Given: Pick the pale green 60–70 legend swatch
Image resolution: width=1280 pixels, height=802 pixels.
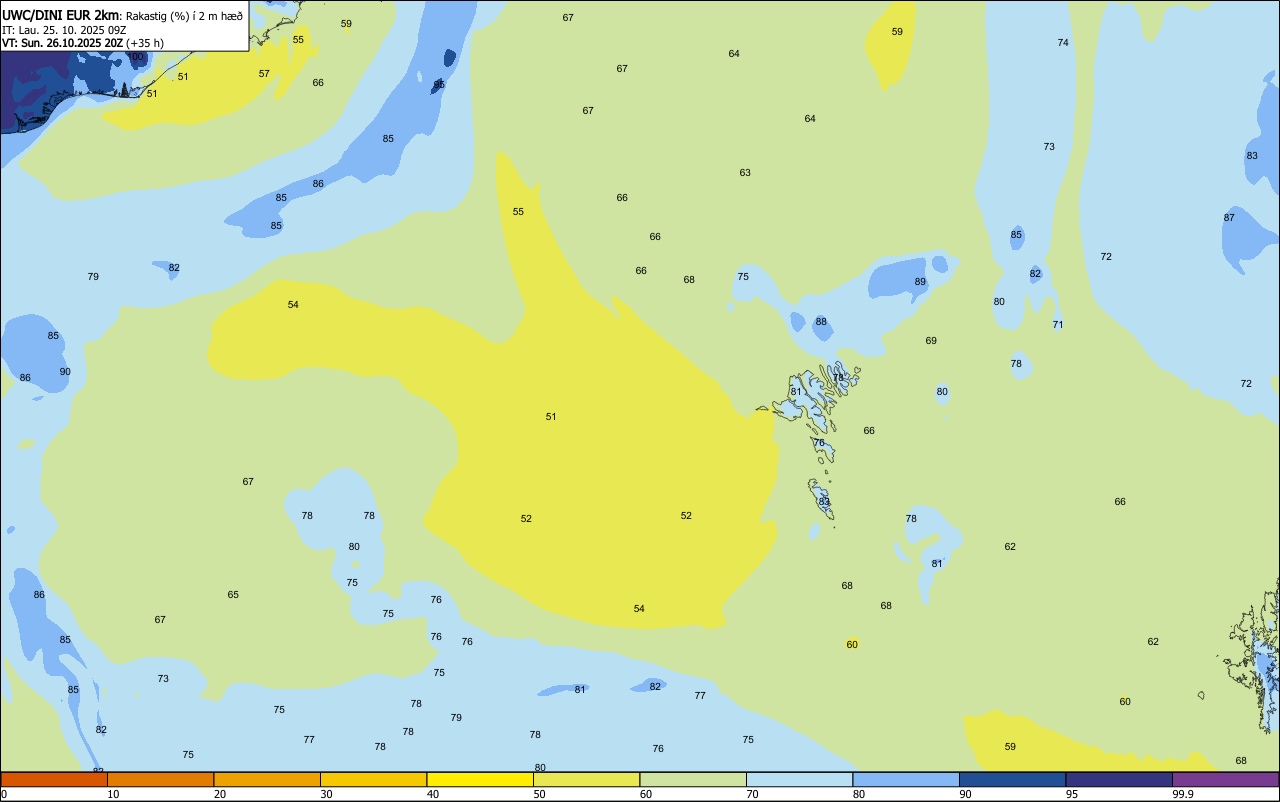Looking at the screenshot, I should tap(693, 779).
